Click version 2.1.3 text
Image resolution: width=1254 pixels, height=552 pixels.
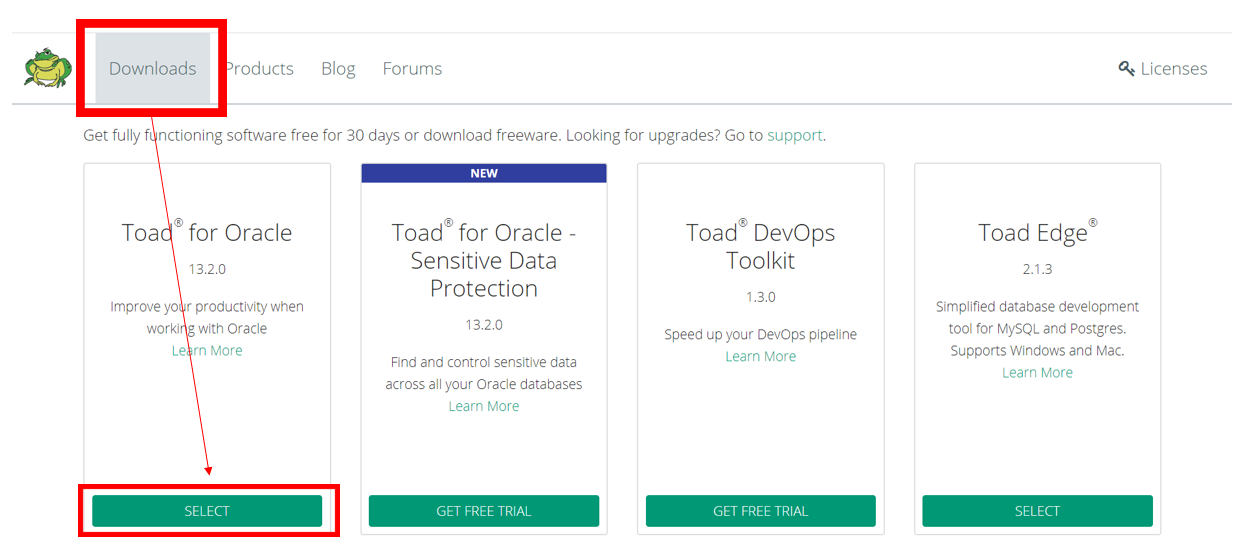(1037, 269)
